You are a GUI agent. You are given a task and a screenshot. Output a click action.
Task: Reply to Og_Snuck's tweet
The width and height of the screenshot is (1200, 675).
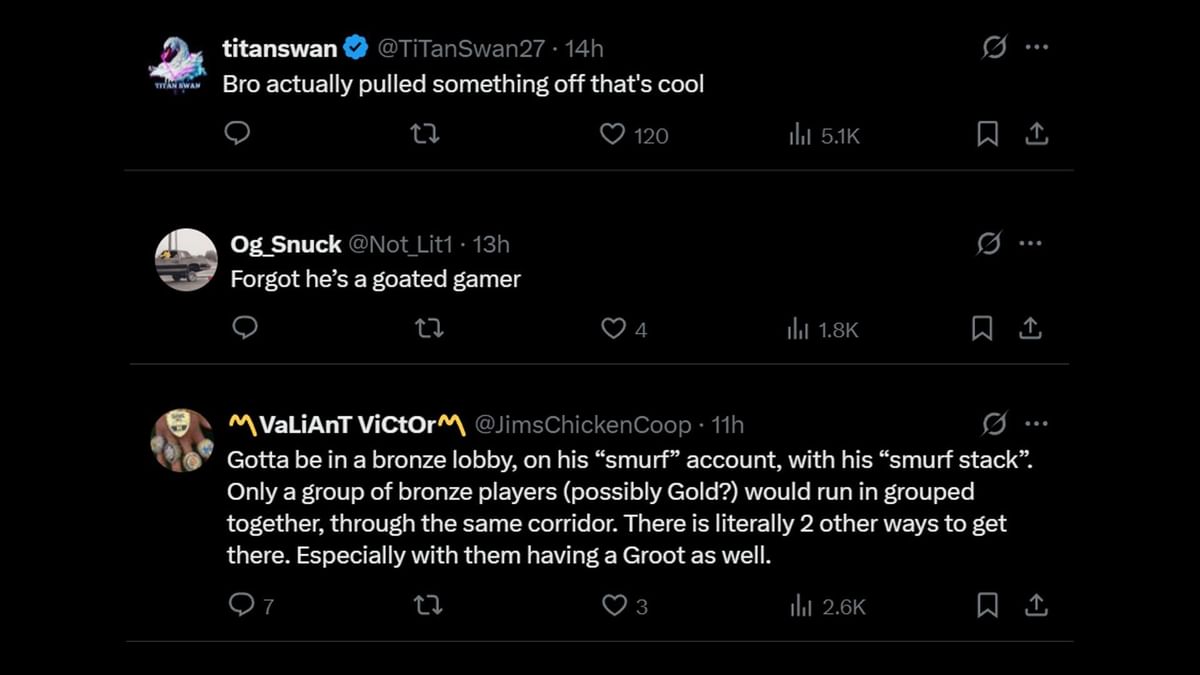pos(244,328)
